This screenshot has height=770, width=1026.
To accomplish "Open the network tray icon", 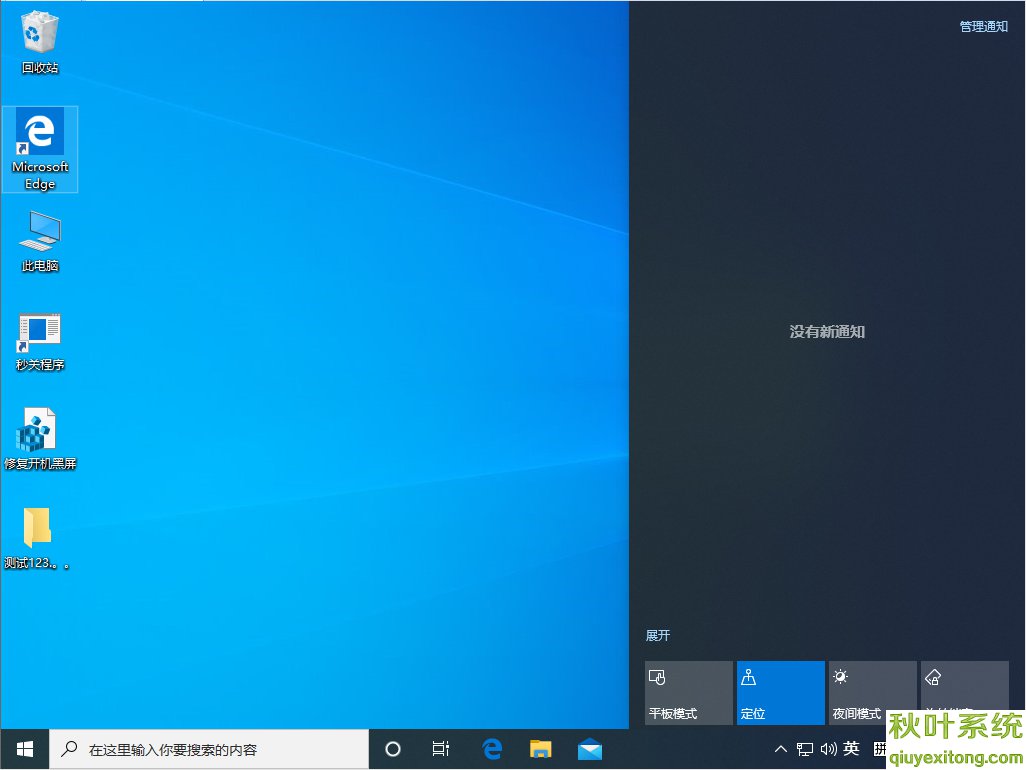I will (x=805, y=749).
